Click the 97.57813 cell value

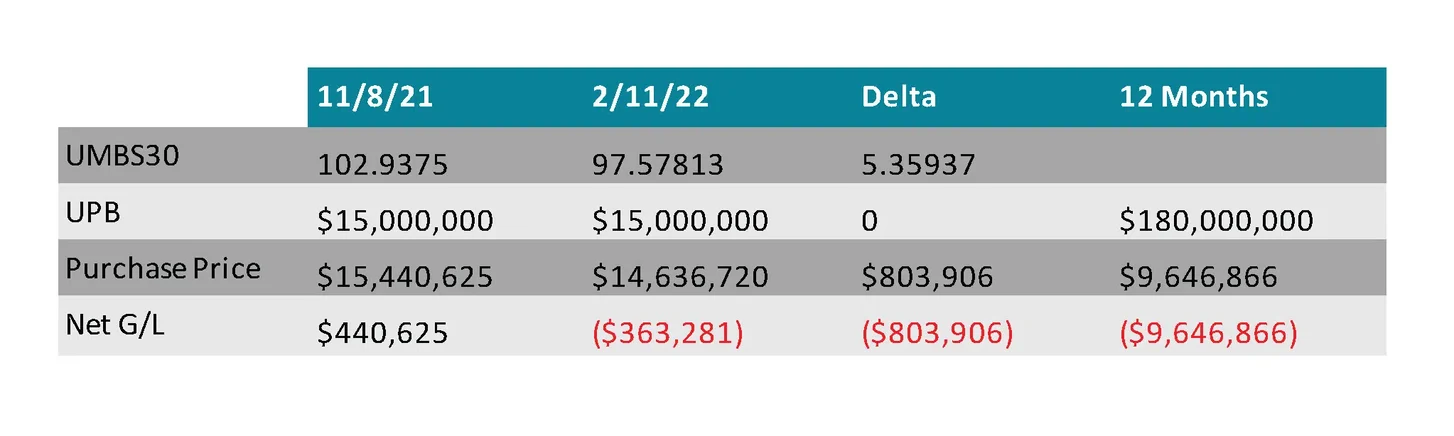click(x=657, y=164)
